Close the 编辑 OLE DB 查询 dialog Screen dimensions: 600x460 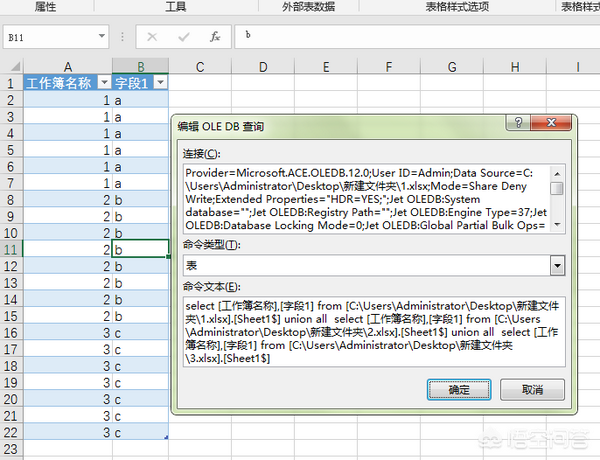coord(551,122)
